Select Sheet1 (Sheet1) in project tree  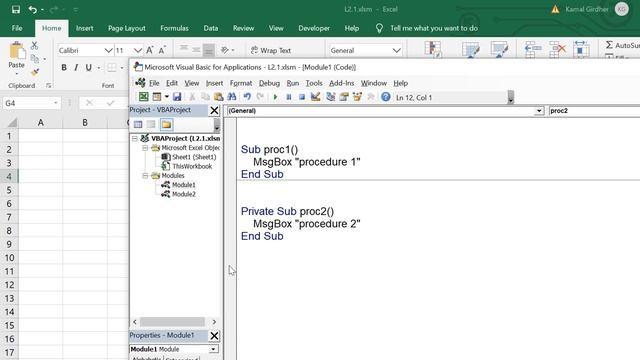[x=194, y=157]
